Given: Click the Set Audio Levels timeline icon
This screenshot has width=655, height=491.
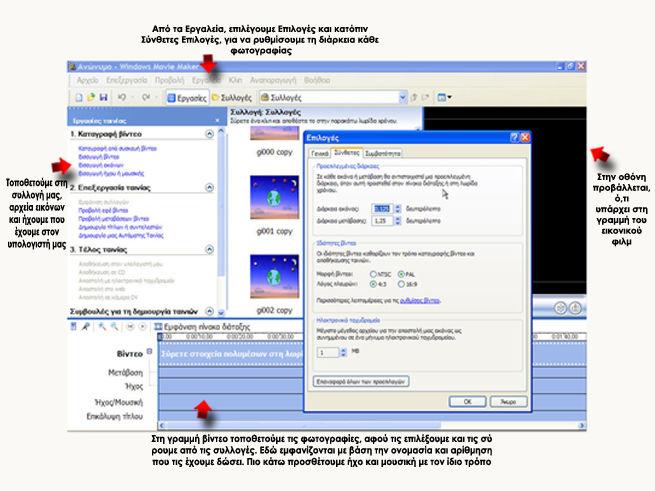Looking at the screenshot, I should pyautogui.click(x=74, y=327).
